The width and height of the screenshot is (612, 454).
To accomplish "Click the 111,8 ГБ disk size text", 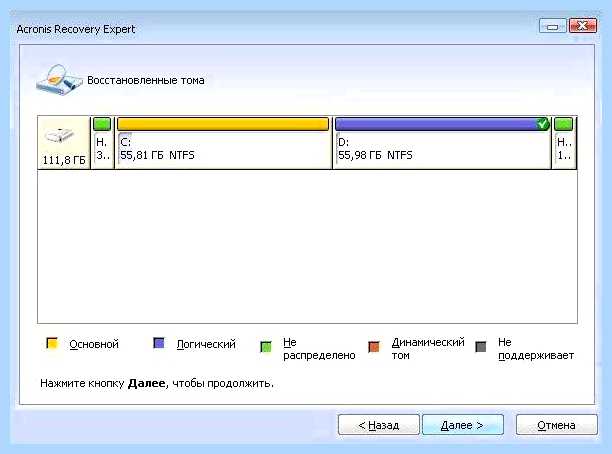I will pos(64,160).
